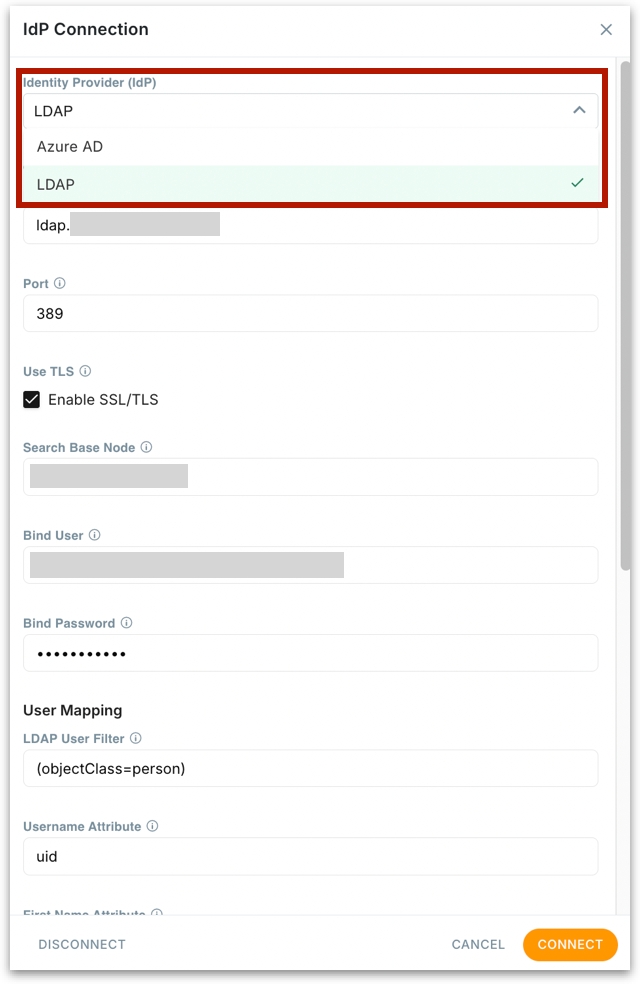Click the DISCONNECT button
The image size is (640, 984).
(x=82, y=944)
